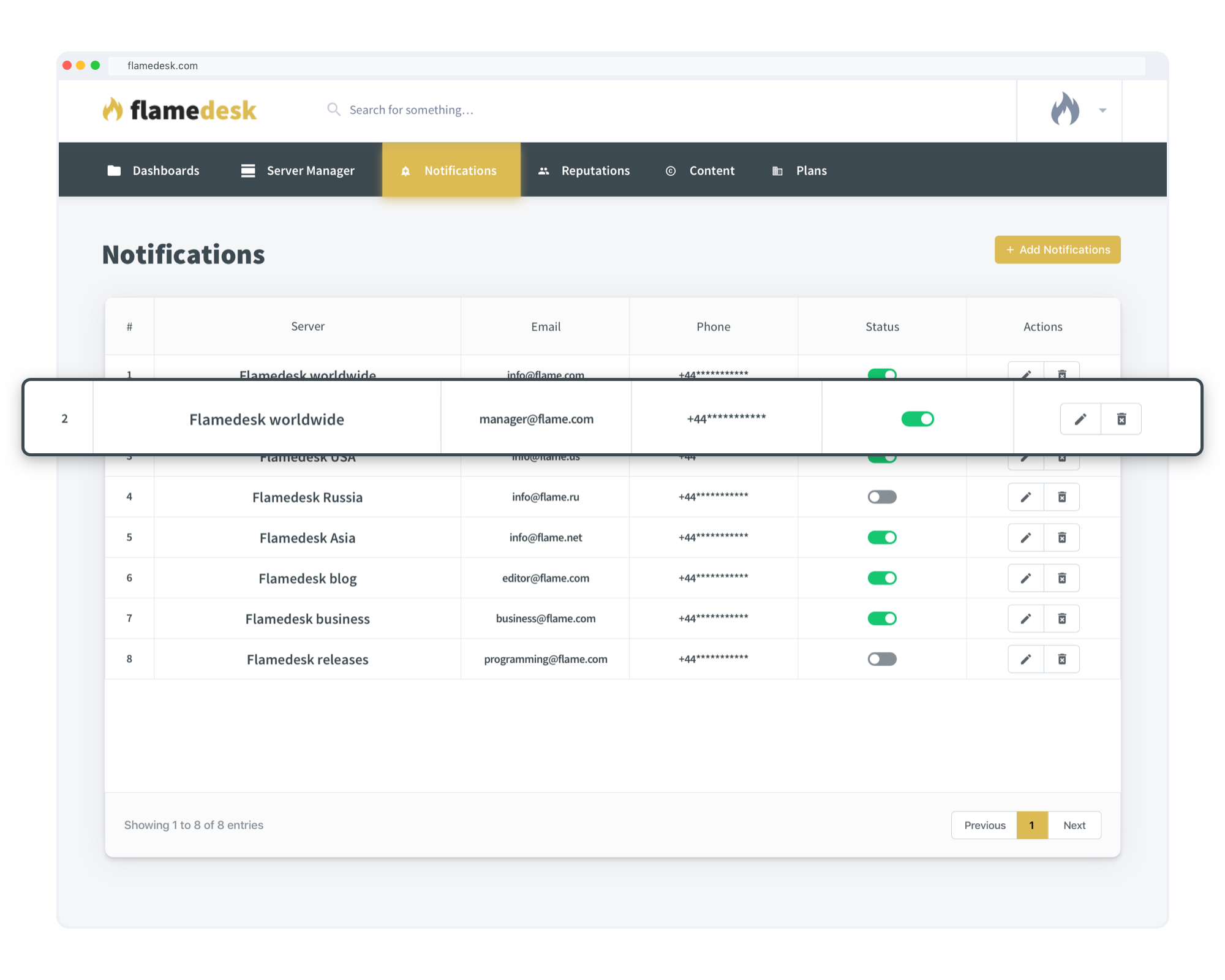Click the Actions column header
The width and height of the screenshot is (1225, 980).
click(1043, 326)
